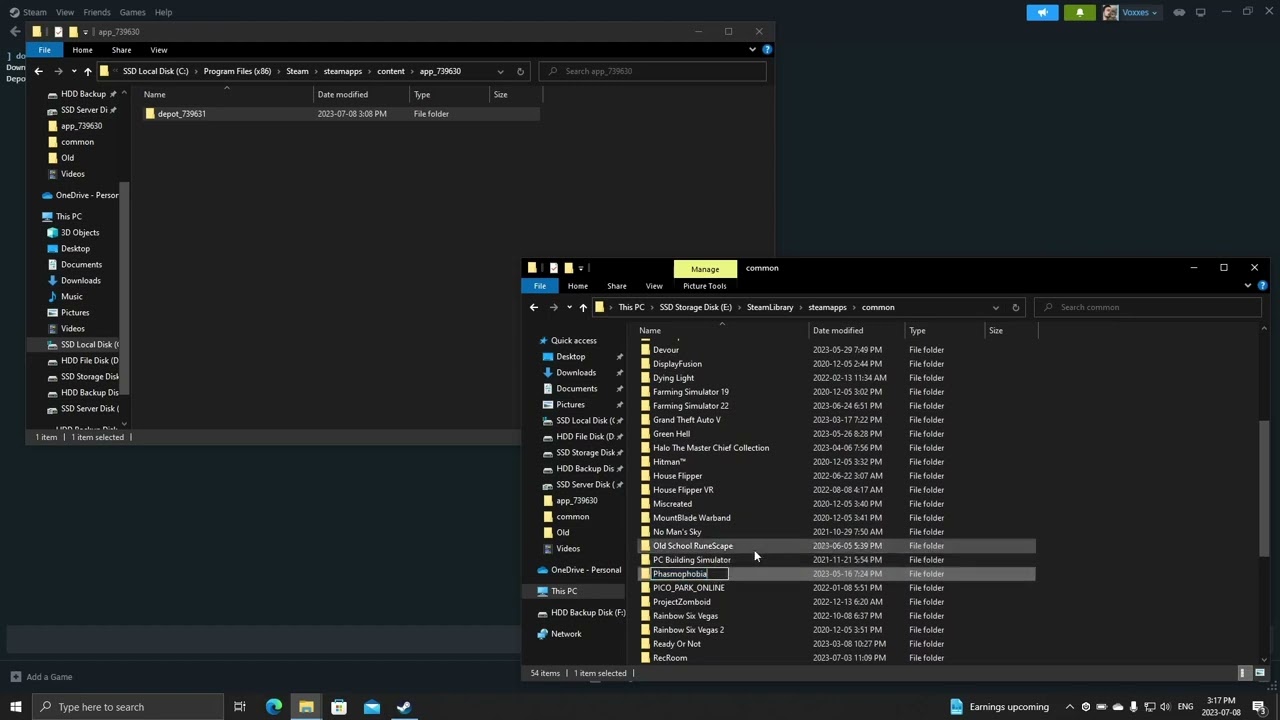Open Picture Tools tab in common window
Viewport: 1280px width, 720px height.
704,286
